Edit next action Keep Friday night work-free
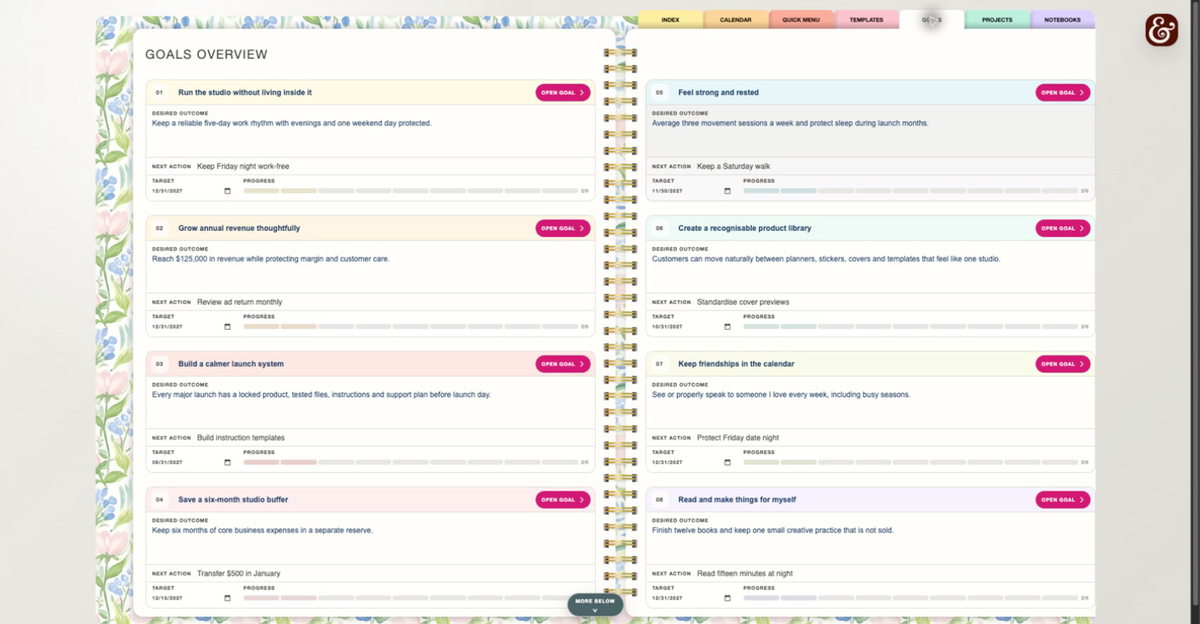The image size is (1200, 624). [243, 166]
